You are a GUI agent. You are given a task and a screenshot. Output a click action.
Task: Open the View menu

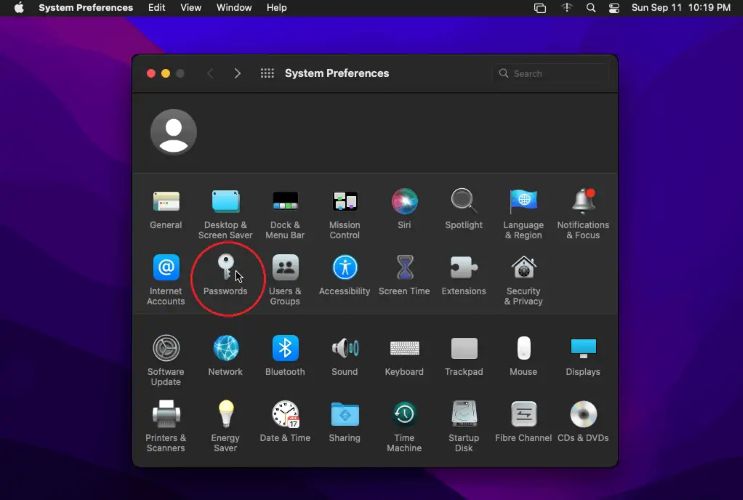[x=190, y=7]
